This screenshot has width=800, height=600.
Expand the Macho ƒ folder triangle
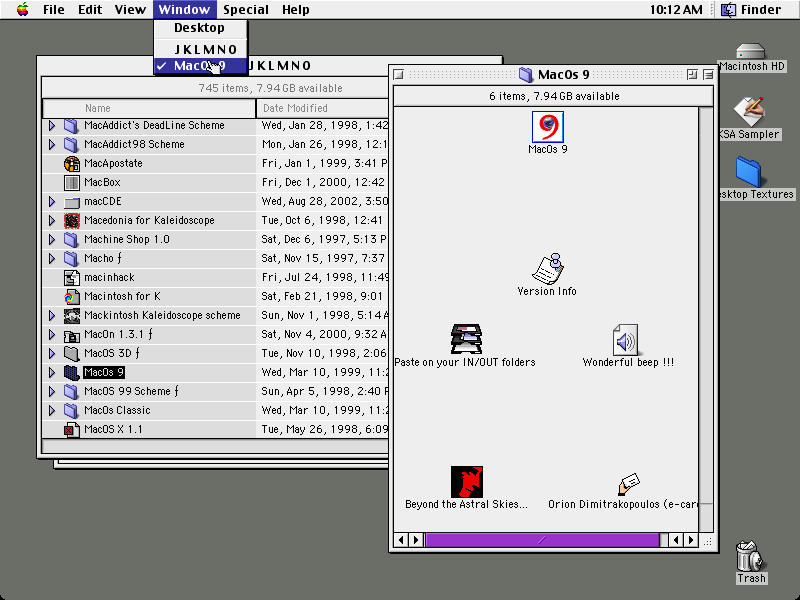[x=52, y=258]
